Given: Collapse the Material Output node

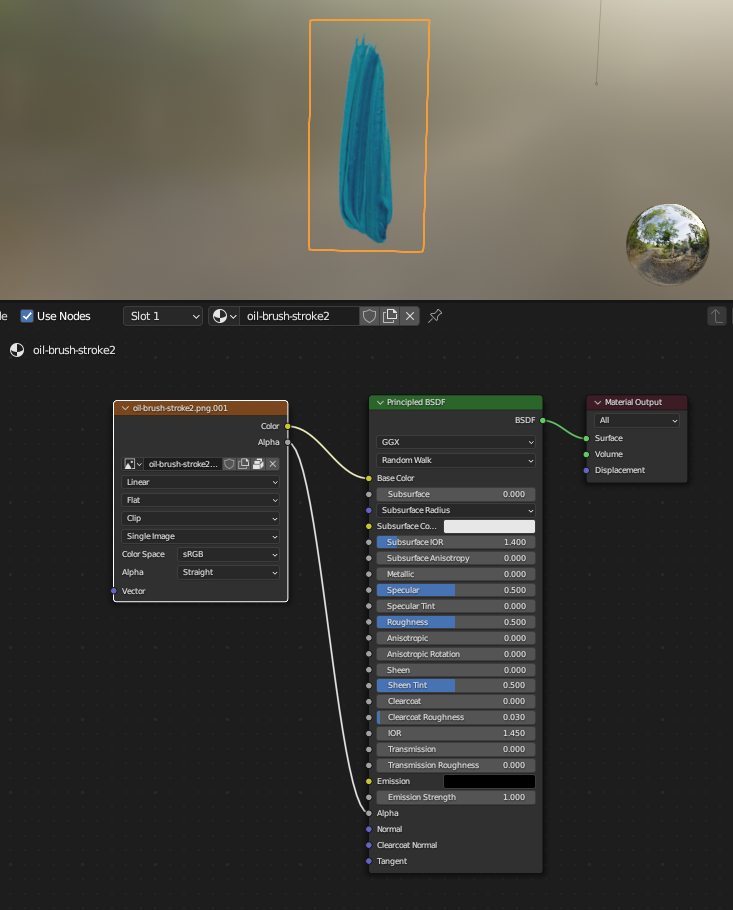Looking at the screenshot, I should click(597, 402).
